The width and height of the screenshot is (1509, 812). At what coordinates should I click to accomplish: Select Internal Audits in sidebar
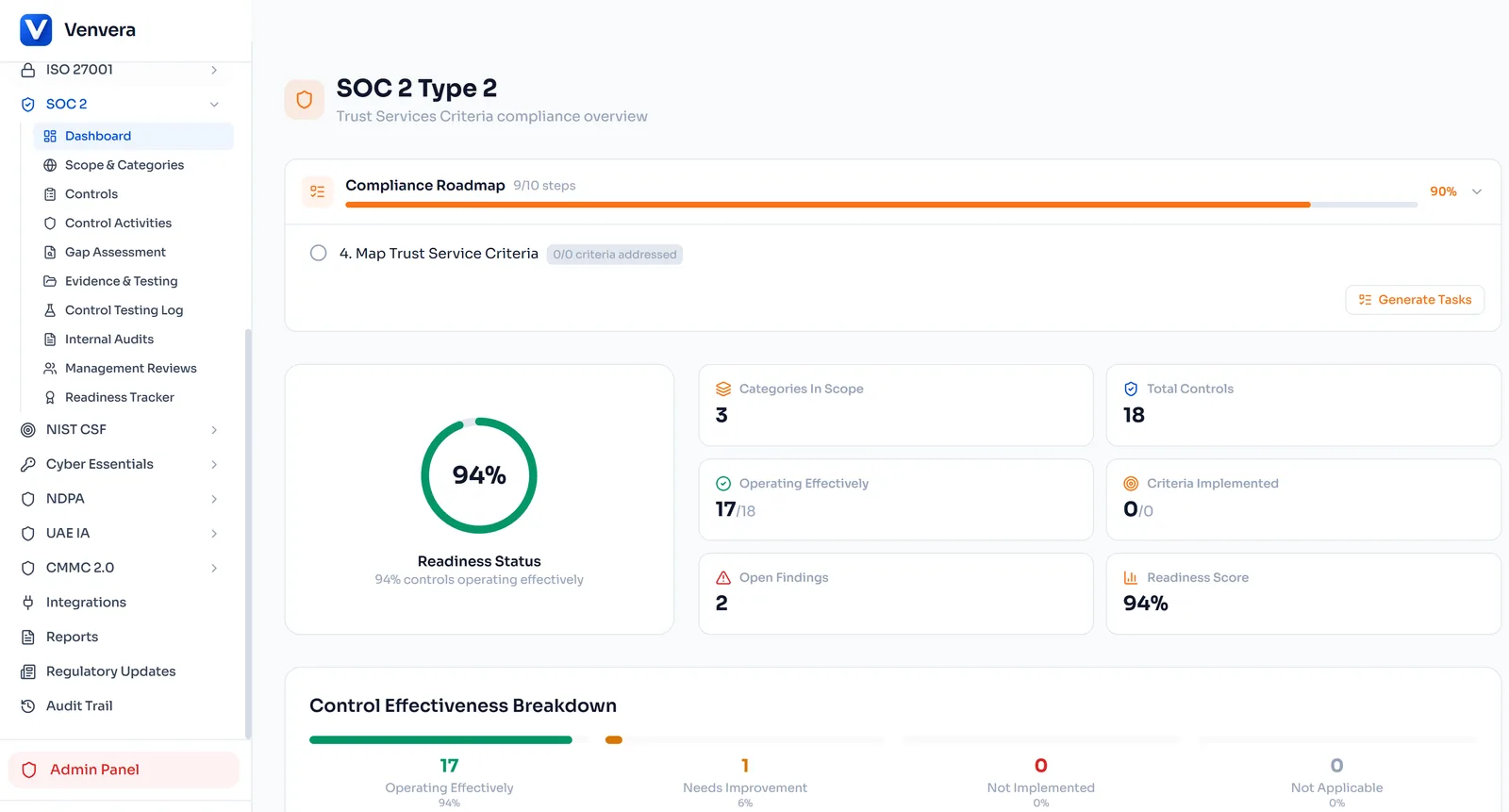(133, 340)
